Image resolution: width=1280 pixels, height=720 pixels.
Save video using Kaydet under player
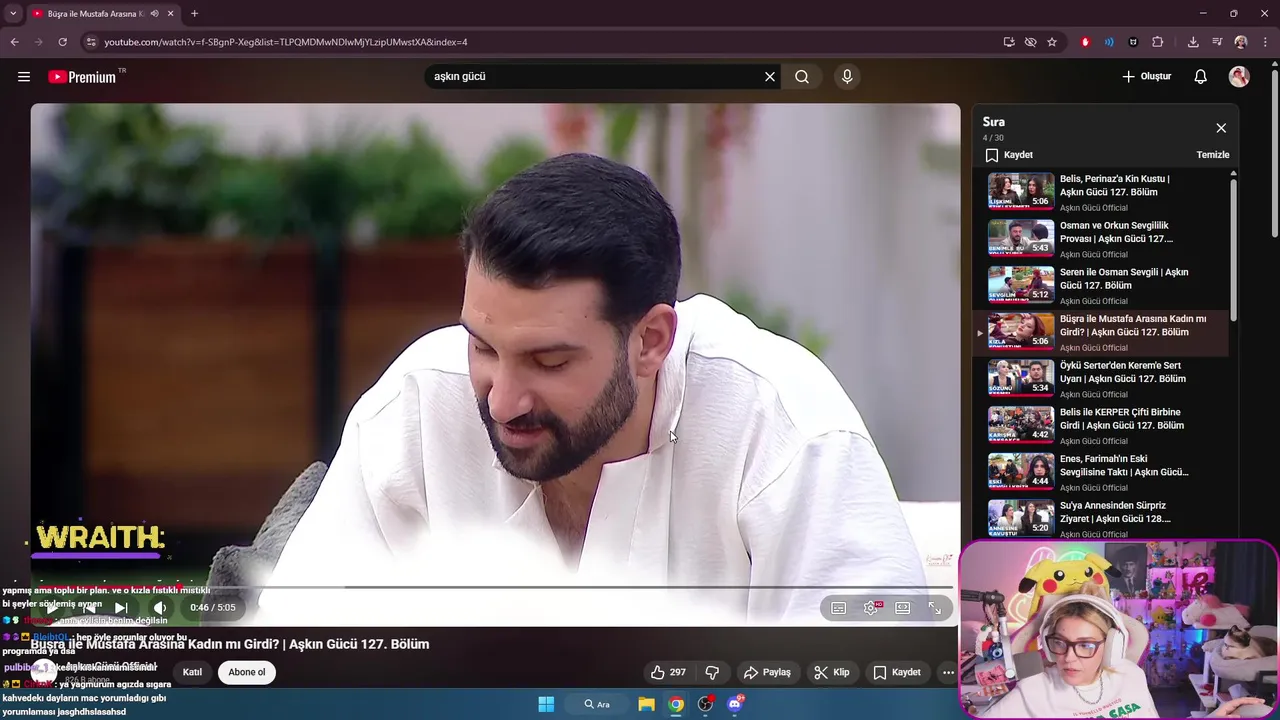point(897,672)
